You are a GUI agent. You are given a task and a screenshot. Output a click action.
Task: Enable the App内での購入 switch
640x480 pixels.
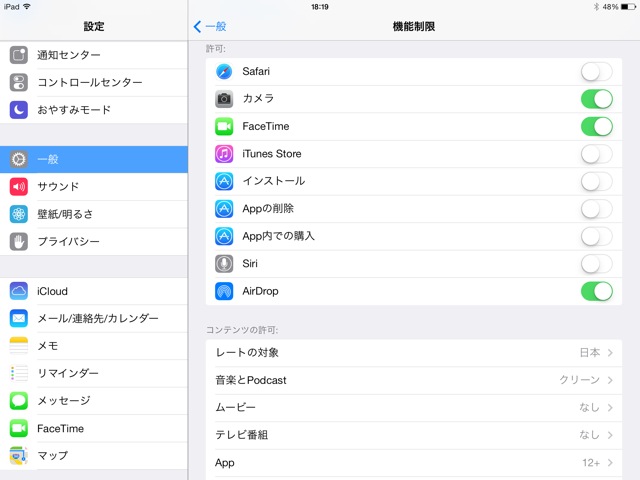pyautogui.click(x=596, y=236)
